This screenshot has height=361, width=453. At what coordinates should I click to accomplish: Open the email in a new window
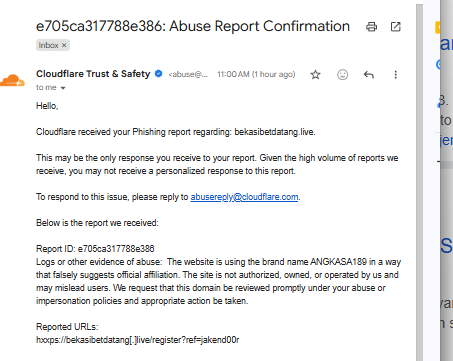pos(395,27)
